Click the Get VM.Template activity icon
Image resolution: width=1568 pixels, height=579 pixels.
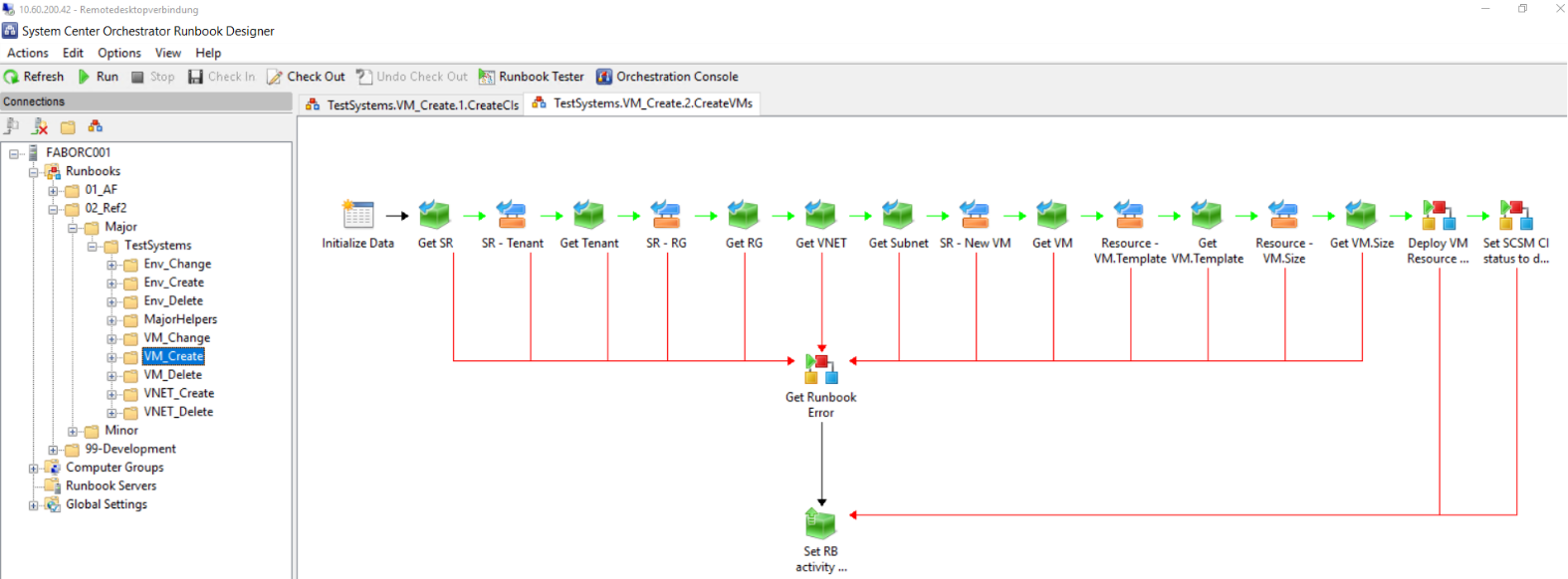click(1207, 215)
